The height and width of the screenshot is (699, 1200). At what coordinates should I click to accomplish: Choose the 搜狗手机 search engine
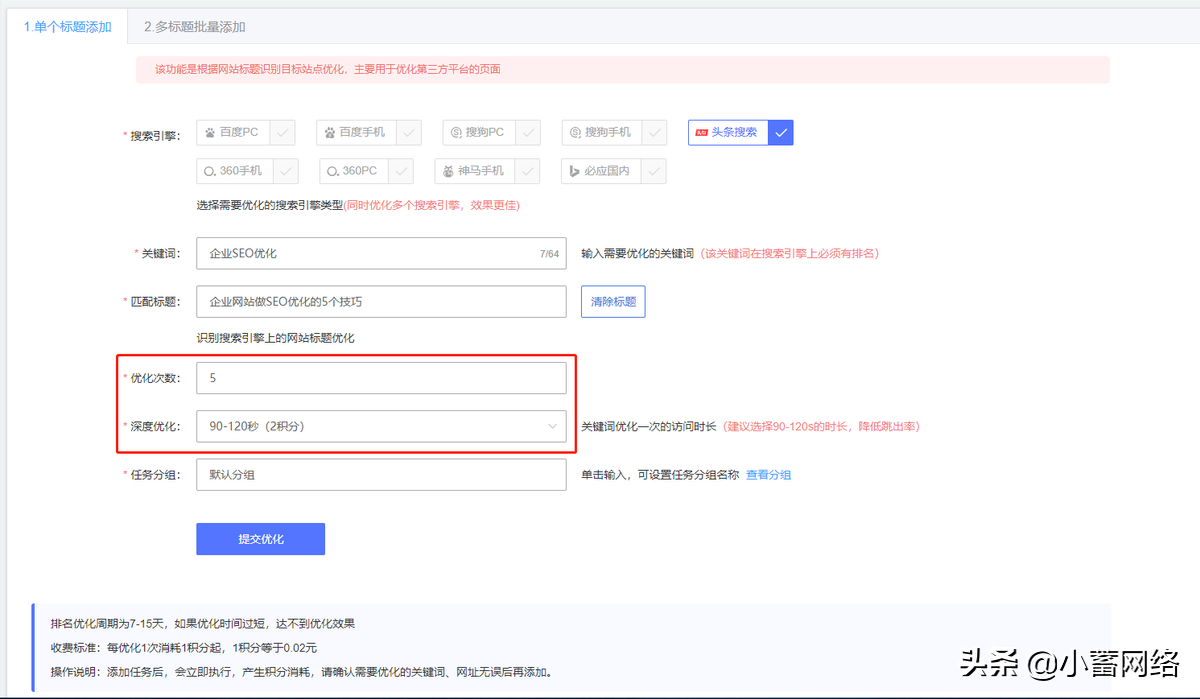(602, 132)
